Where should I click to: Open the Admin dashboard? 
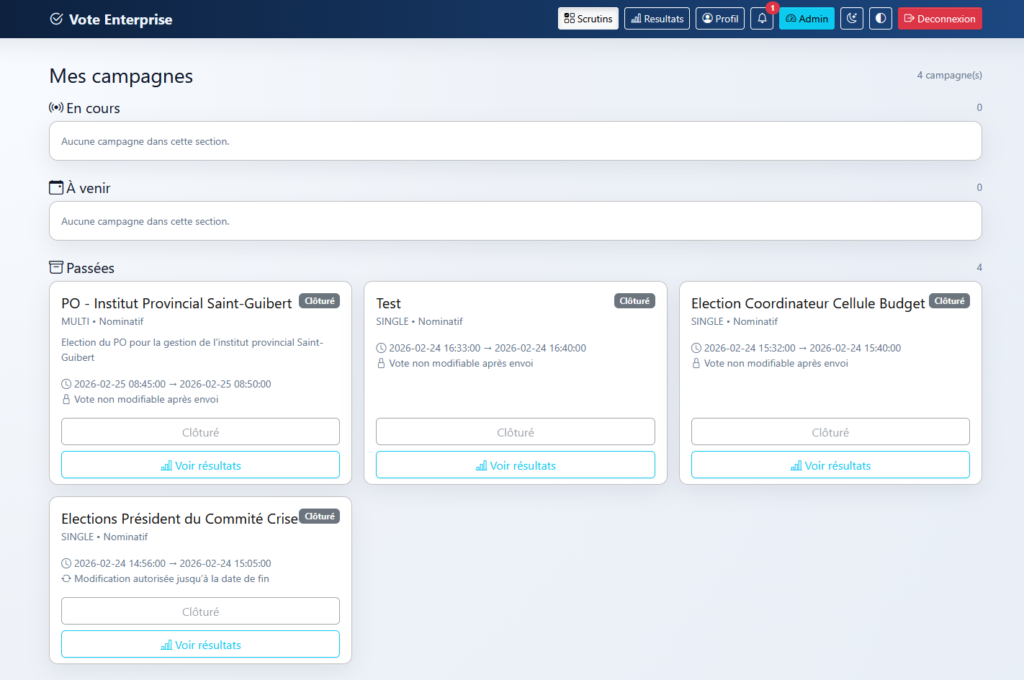click(x=807, y=19)
